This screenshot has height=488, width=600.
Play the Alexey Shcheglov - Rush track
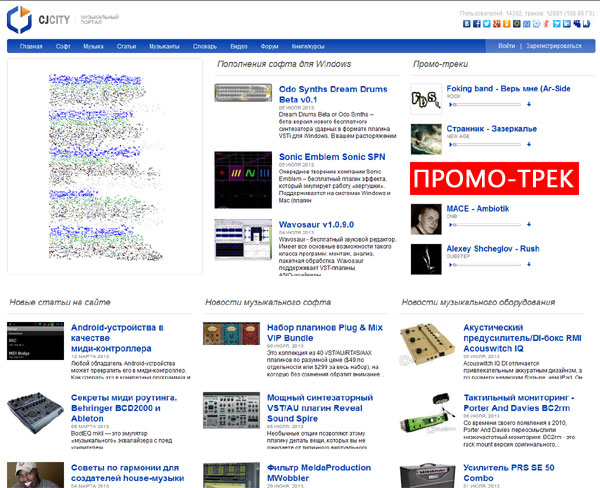point(451,264)
